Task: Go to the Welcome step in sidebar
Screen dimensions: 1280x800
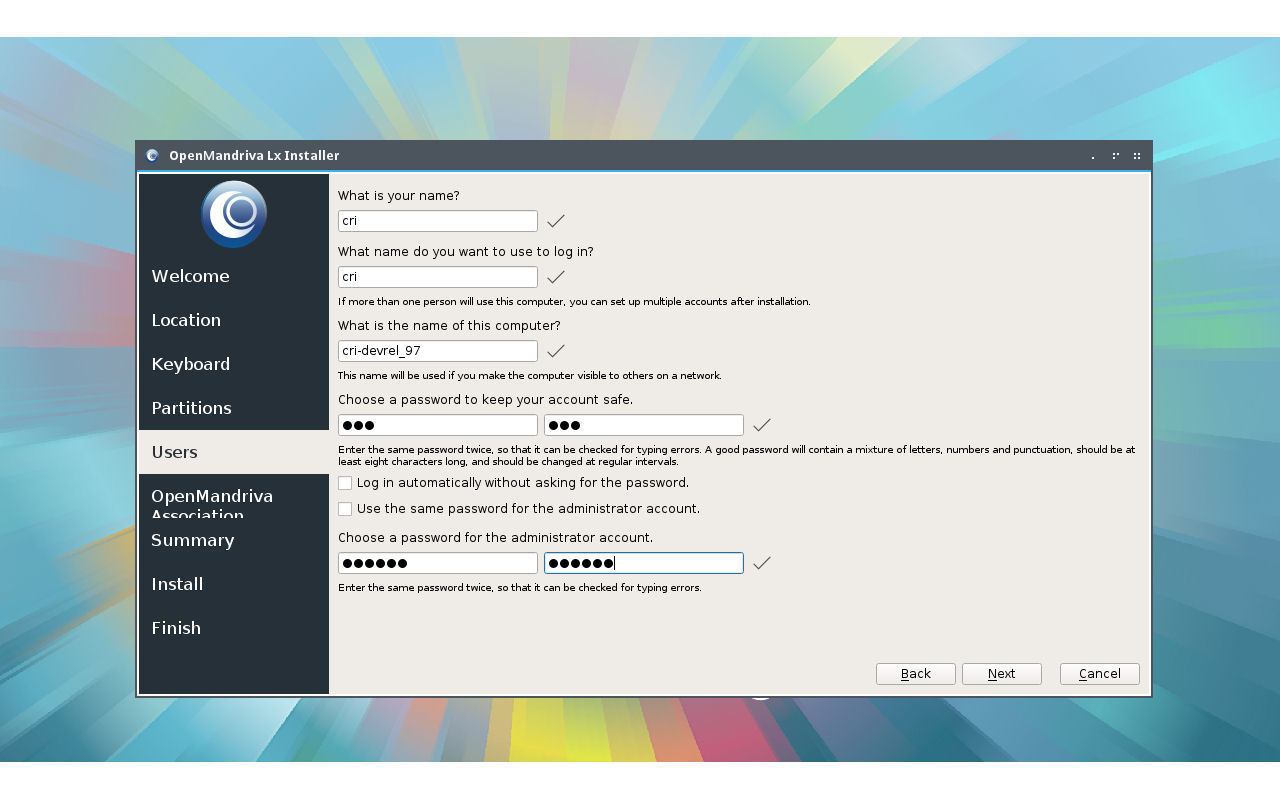Action: tap(190, 276)
